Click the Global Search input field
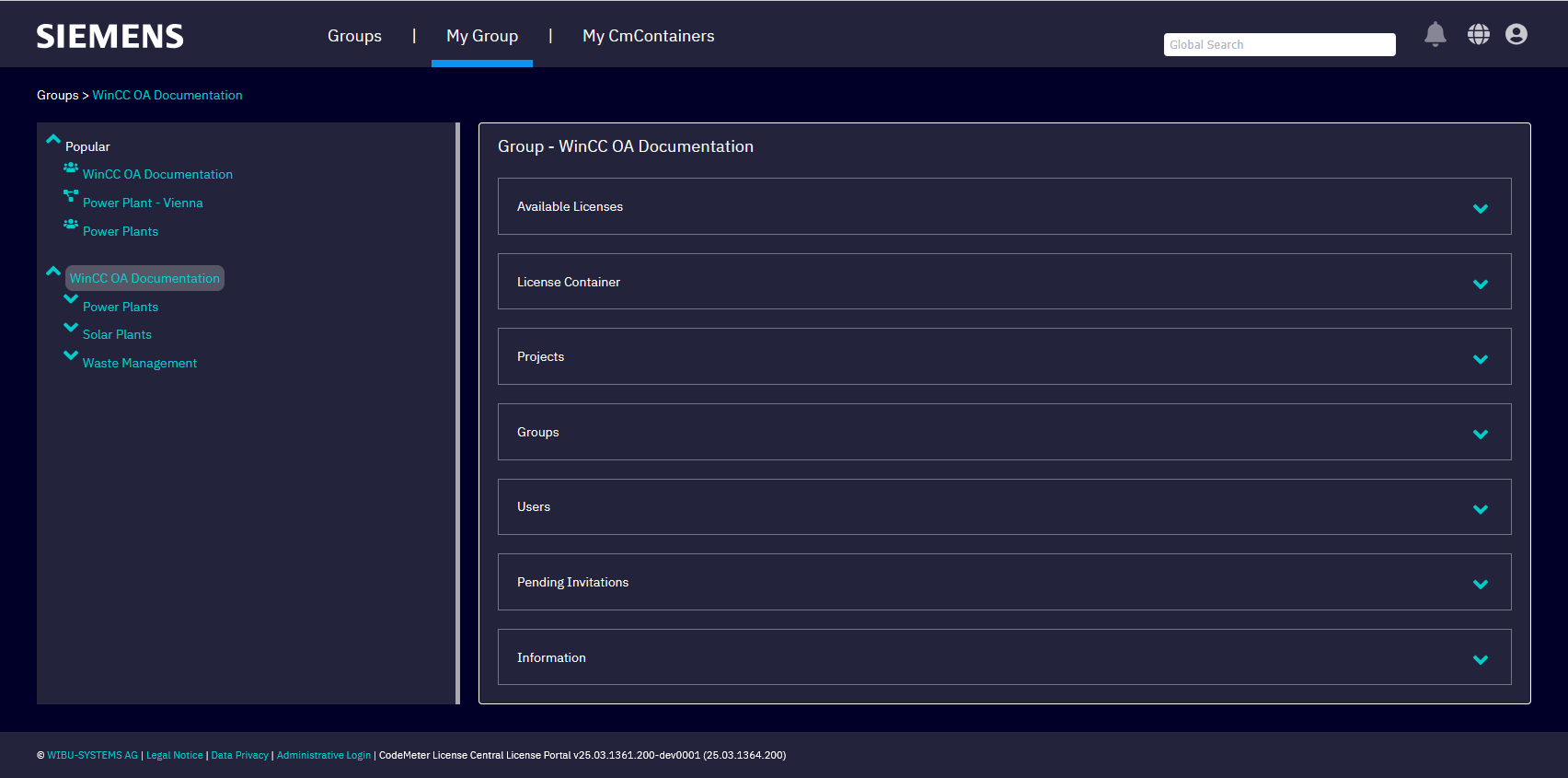1568x778 pixels. 1279,44
